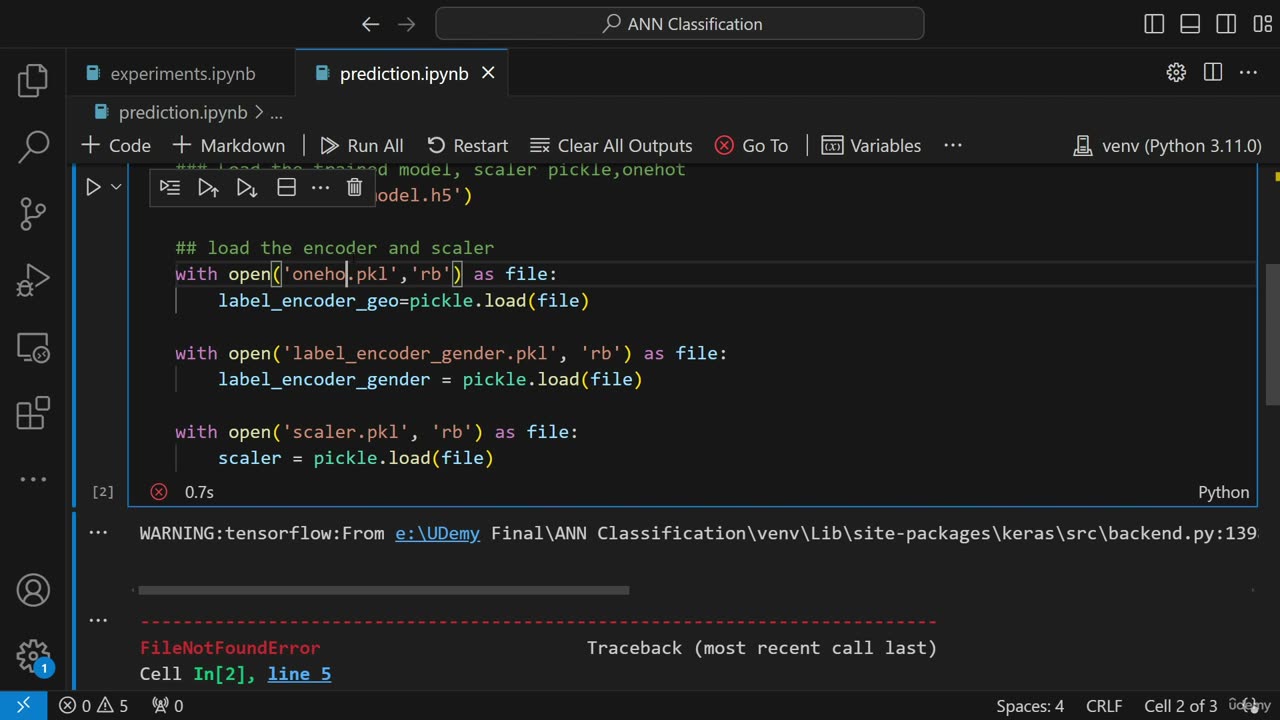Click the cell execution time 0.7s
Screen dimensions: 1280x720
[x=199, y=492]
